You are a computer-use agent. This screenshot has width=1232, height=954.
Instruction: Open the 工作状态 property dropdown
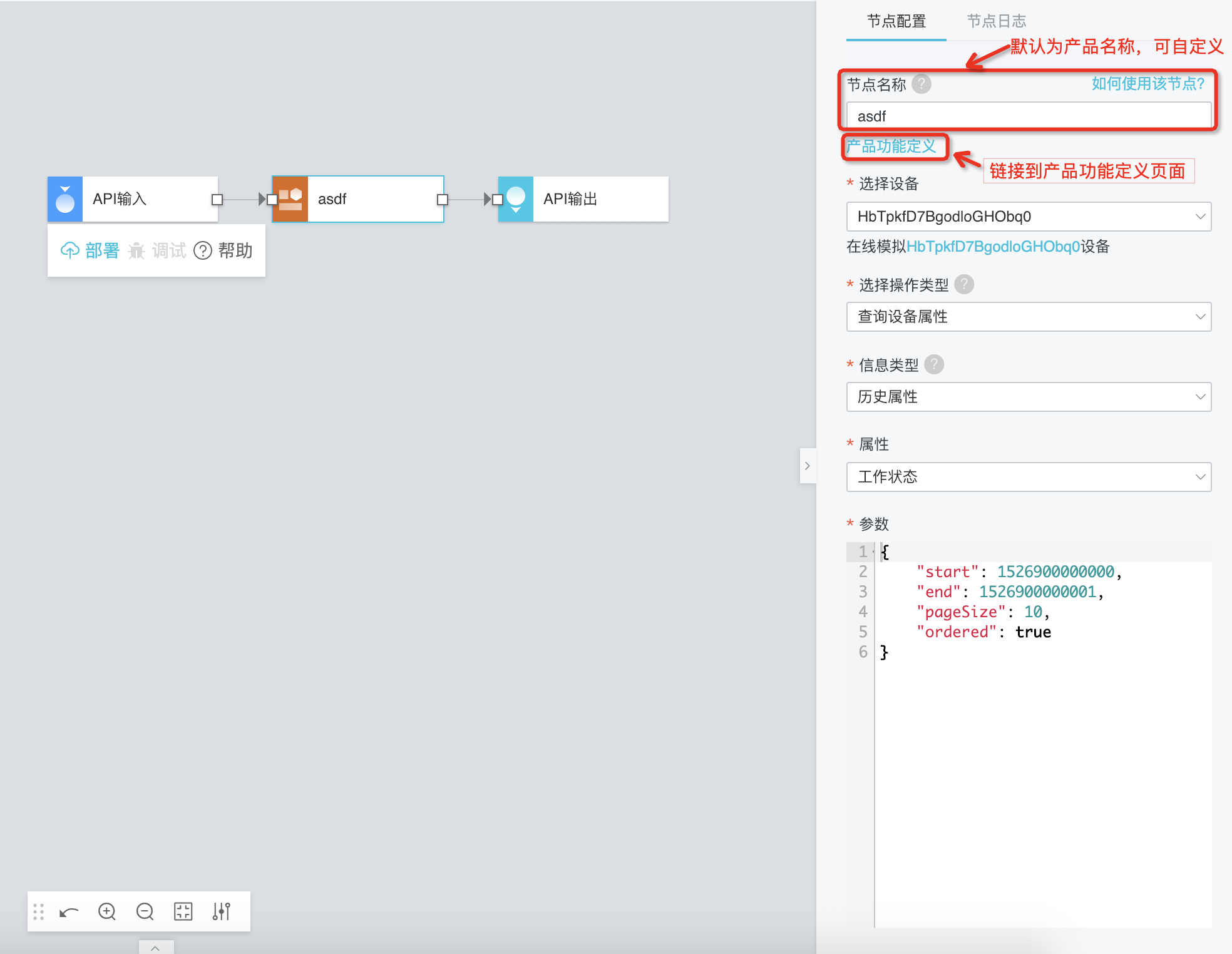tap(1029, 477)
